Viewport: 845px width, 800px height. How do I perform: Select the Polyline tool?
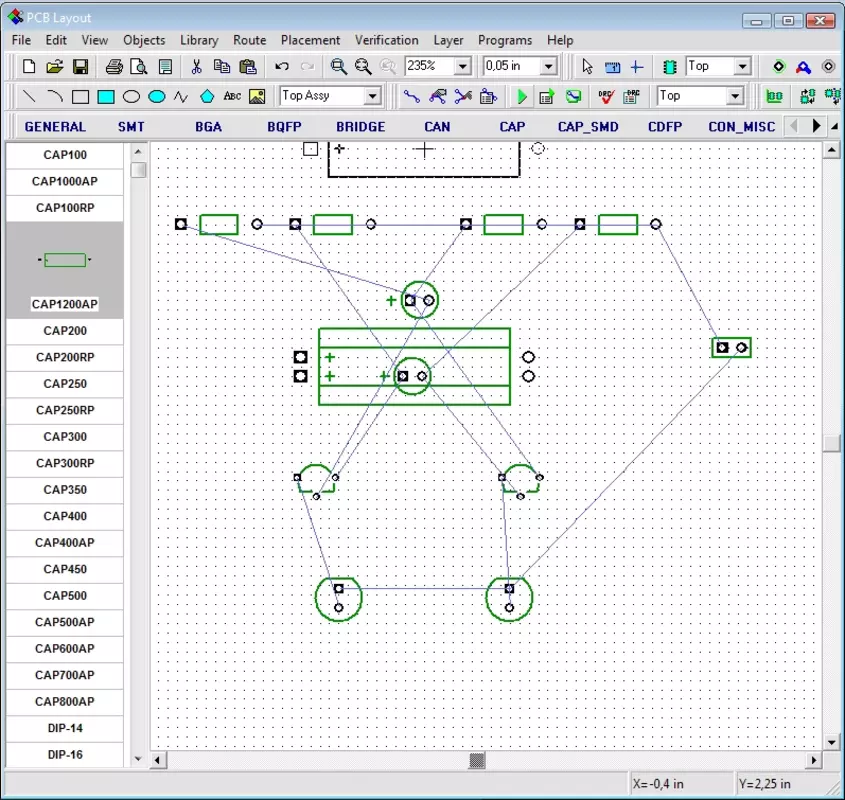(182, 96)
